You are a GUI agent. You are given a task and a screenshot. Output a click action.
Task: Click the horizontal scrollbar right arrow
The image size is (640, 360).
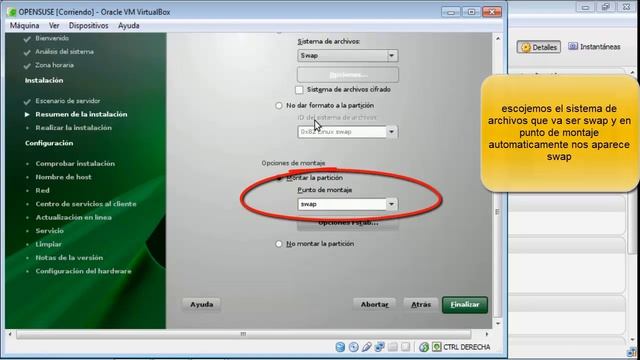pyautogui.click(x=487, y=334)
